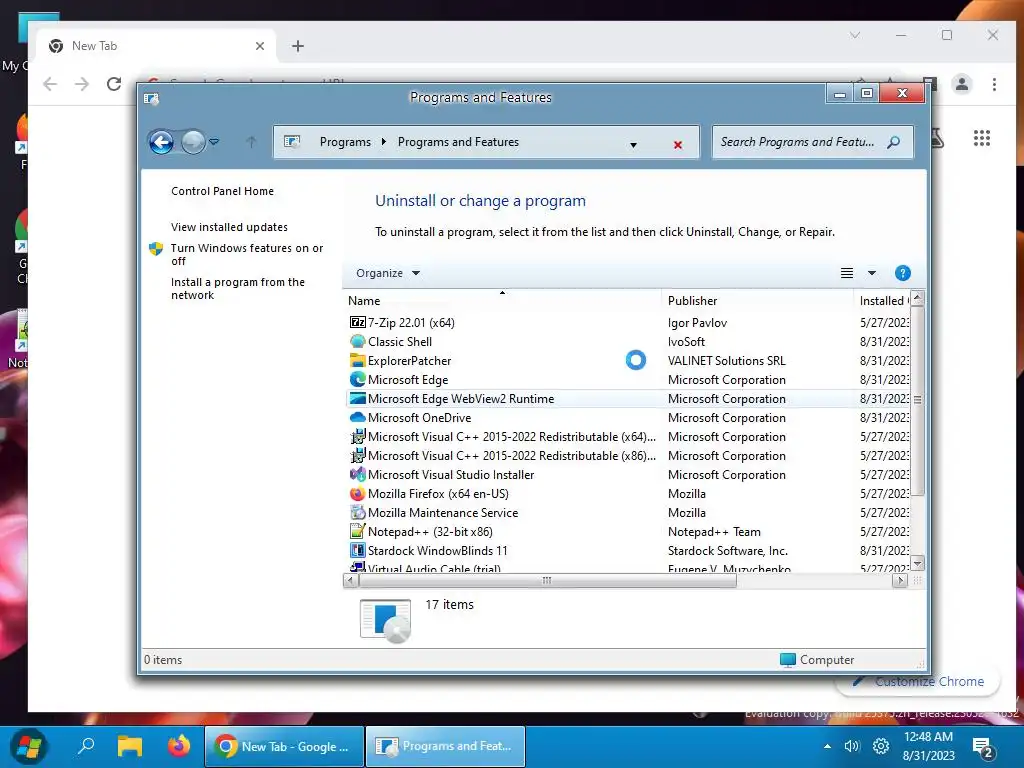Show hidden tray icons chevron
Image resolution: width=1024 pixels, height=768 pixels.
pyautogui.click(x=827, y=746)
